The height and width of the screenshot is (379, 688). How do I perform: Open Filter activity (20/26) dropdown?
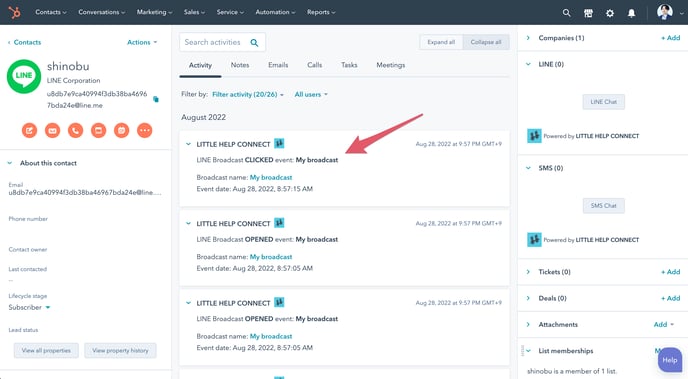tap(248, 94)
